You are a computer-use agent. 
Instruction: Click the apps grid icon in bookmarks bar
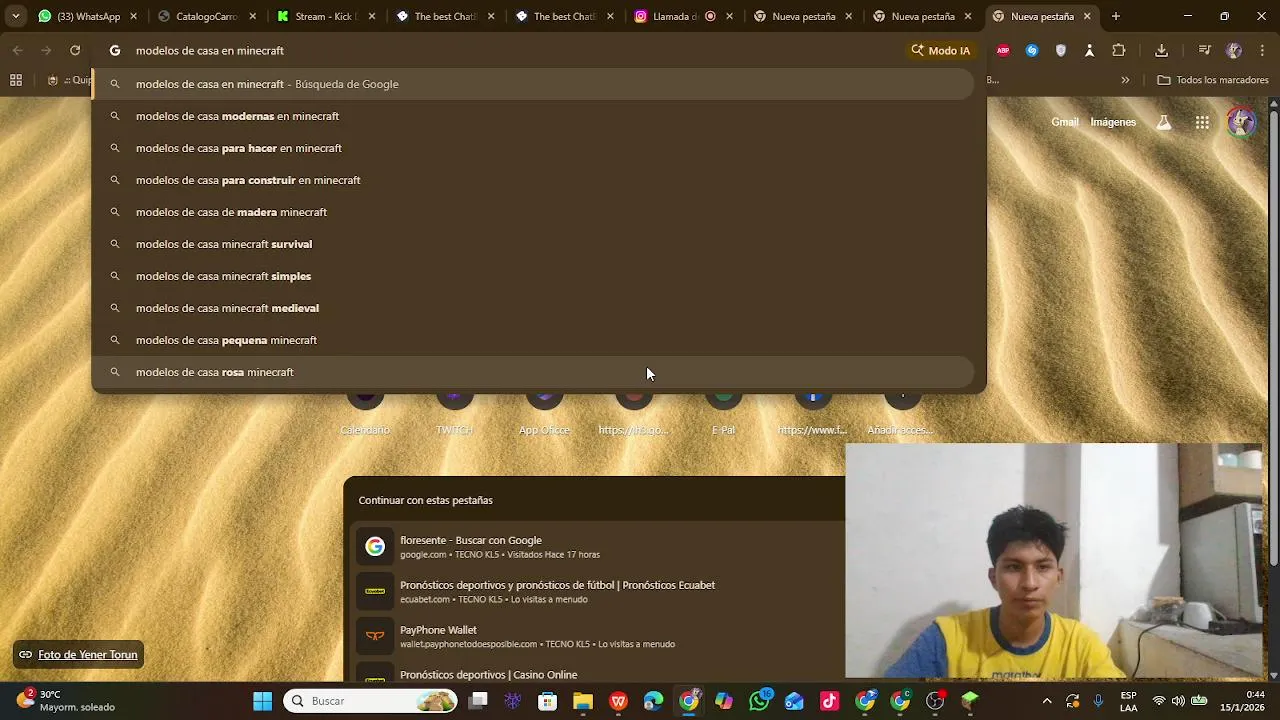[16, 80]
